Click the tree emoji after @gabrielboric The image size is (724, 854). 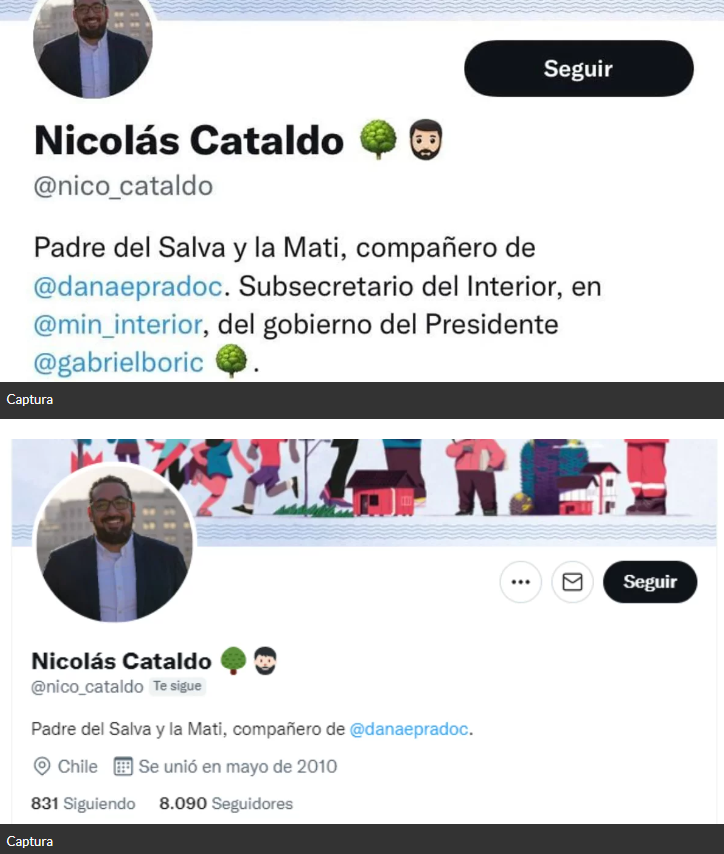click(x=231, y=361)
